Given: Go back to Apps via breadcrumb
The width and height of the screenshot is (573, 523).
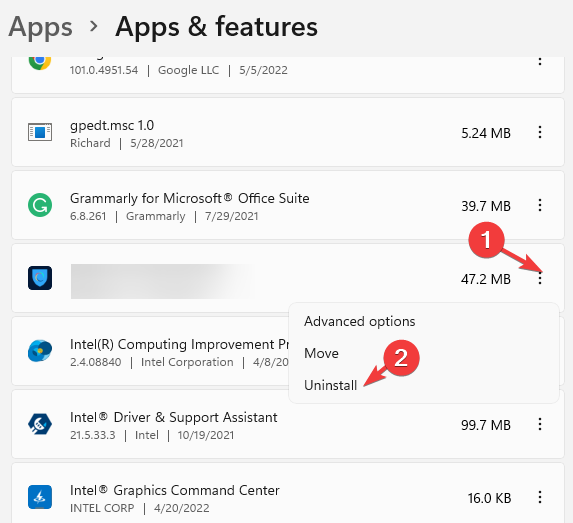Looking at the screenshot, I should [41, 27].
